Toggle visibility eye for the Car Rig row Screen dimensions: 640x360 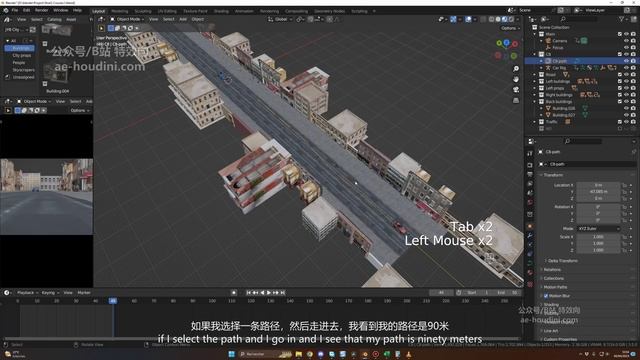[x=626, y=68]
